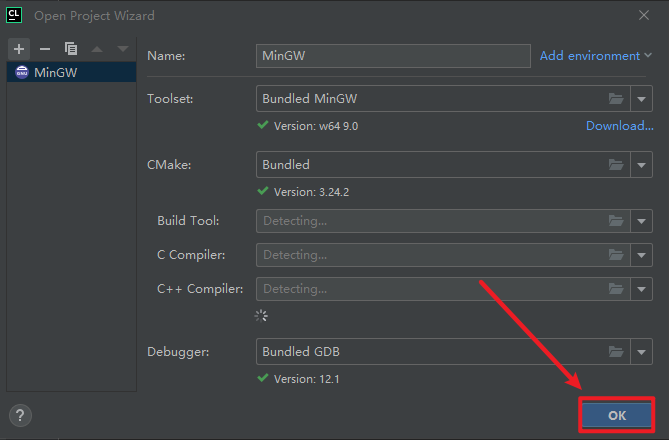The height and width of the screenshot is (440, 669).
Task: Expand Toolset dropdown arrow
Action: pos(641,99)
